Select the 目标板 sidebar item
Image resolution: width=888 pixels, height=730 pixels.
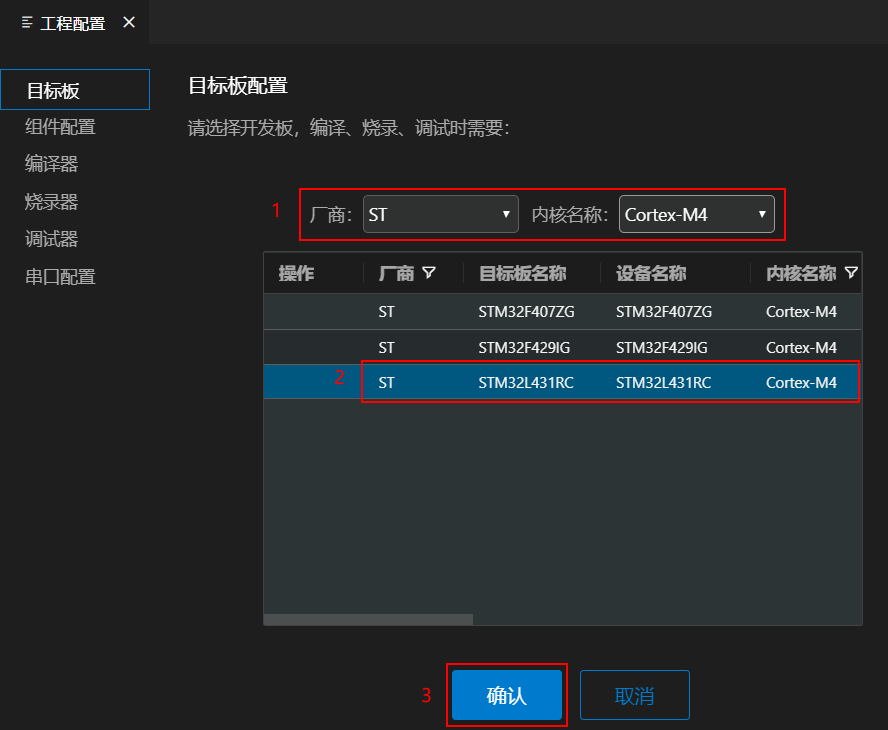coord(75,89)
